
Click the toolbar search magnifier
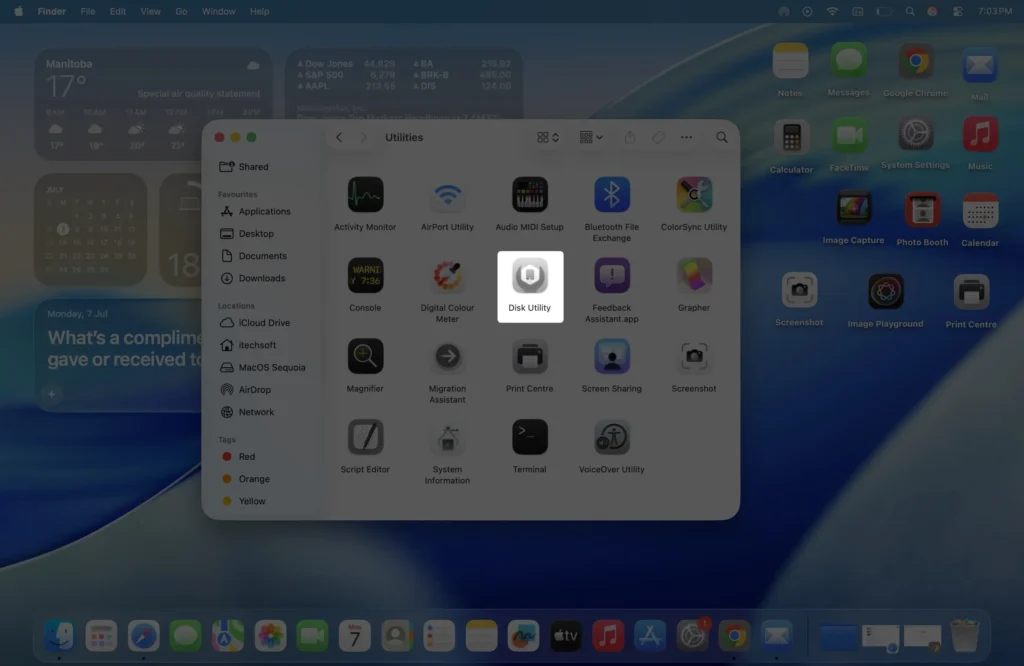(721, 137)
